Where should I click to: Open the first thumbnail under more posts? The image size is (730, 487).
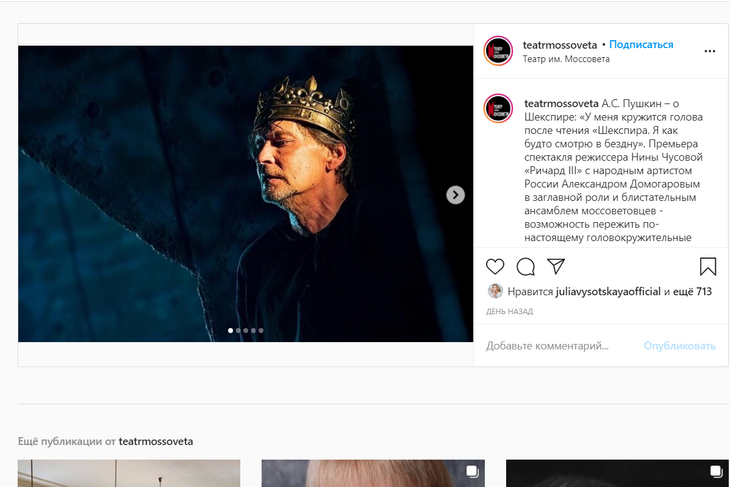(x=129, y=473)
